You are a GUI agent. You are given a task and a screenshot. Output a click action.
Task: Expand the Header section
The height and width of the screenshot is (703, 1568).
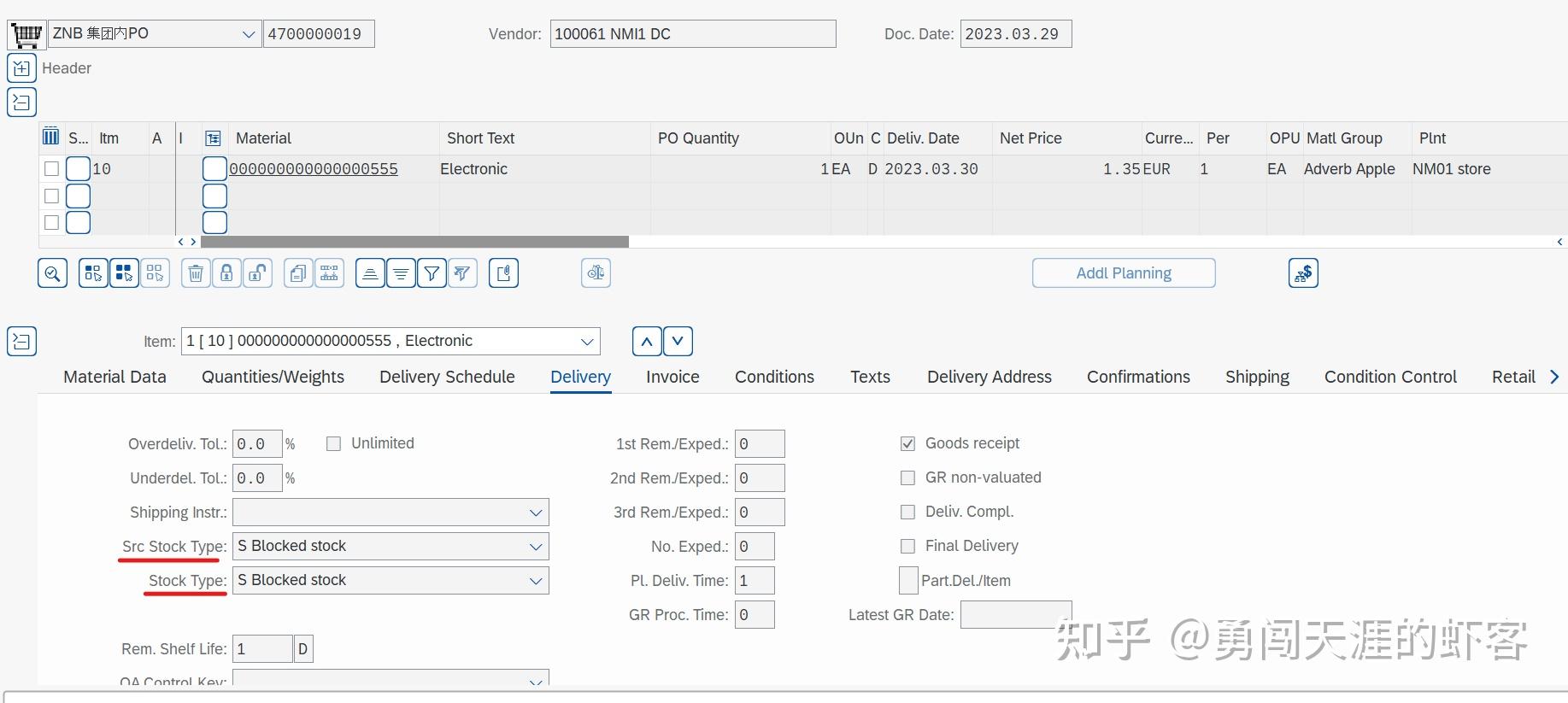[x=21, y=68]
